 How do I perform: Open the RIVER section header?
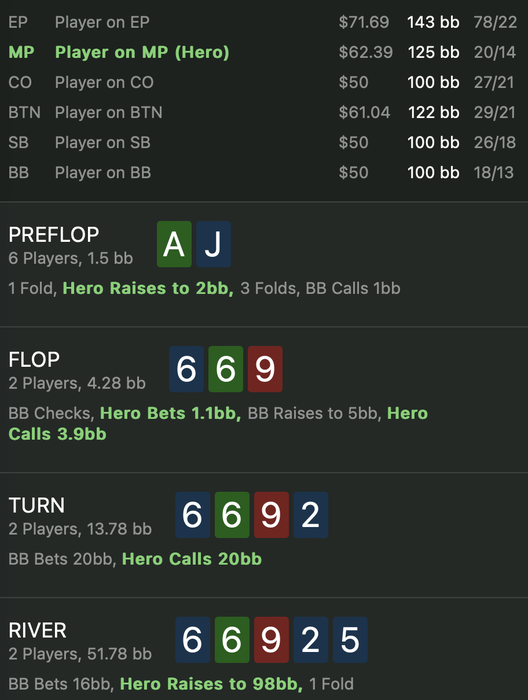[x=37, y=630]
